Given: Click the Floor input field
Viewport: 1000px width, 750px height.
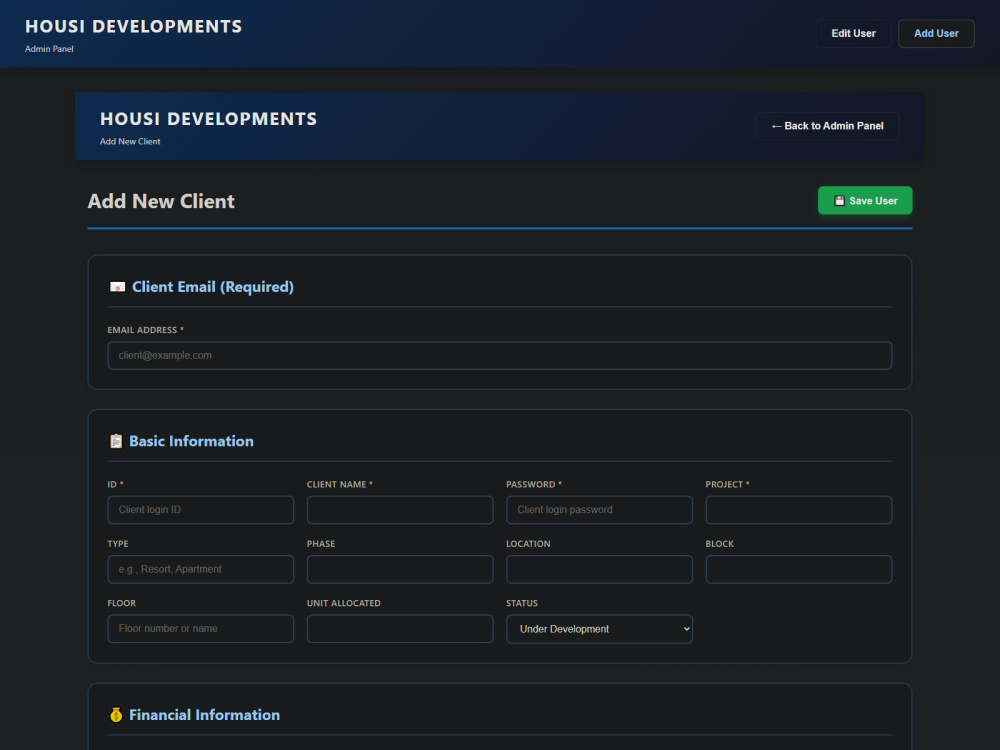Looking at the screenshot, I should click(201, 628).
